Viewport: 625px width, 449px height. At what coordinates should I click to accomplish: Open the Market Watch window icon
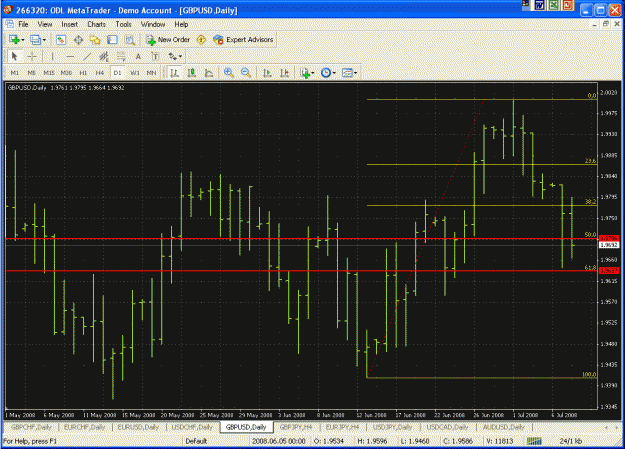coord(61,40)
